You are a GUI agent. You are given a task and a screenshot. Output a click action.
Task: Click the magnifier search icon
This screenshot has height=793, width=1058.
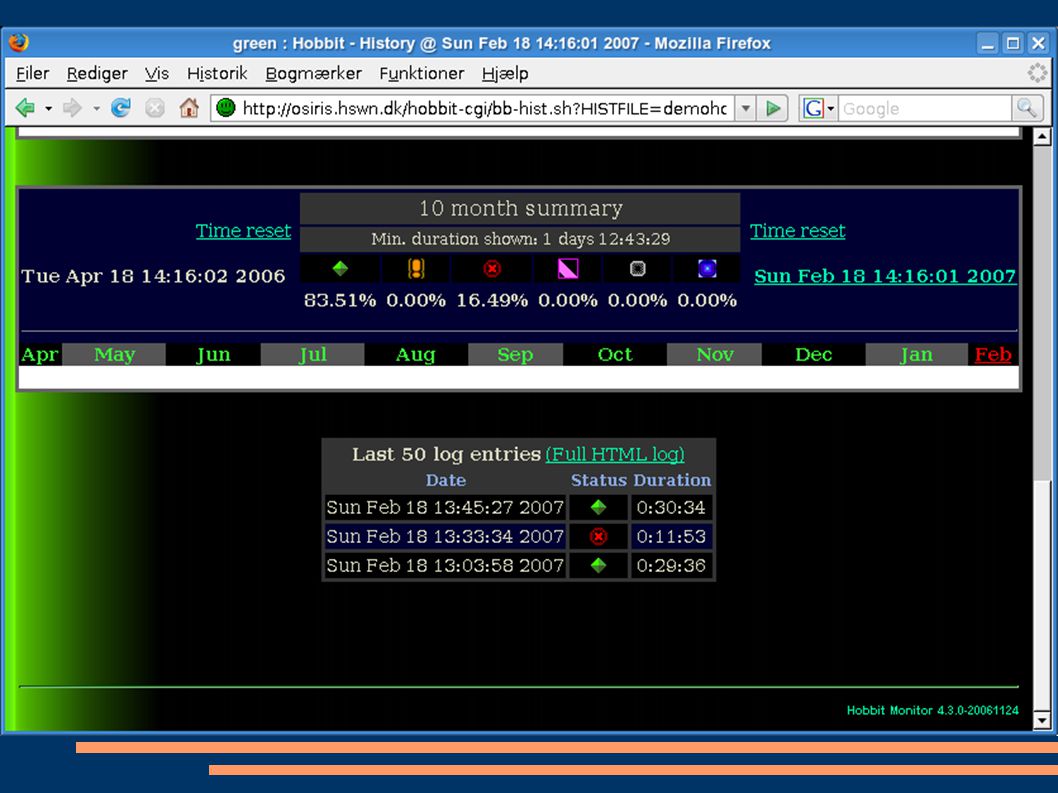(x=1027, y=108)
